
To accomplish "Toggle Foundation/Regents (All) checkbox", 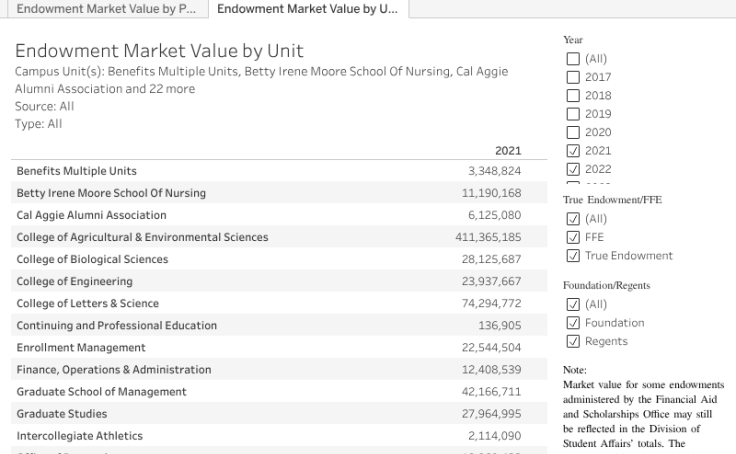I will [x=572, y=304].
